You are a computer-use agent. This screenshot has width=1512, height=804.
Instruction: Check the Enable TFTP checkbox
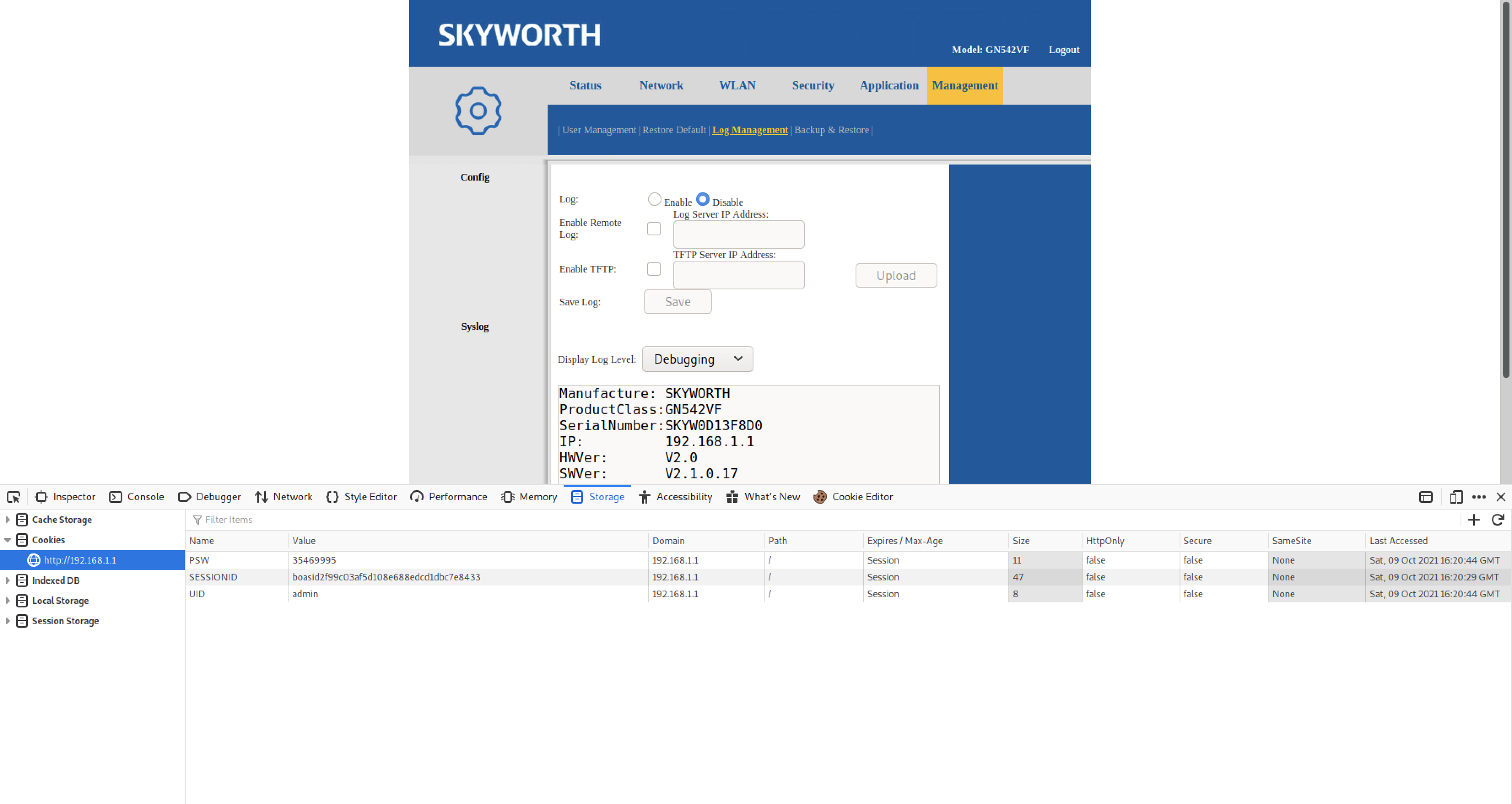[x=654, y=270]
